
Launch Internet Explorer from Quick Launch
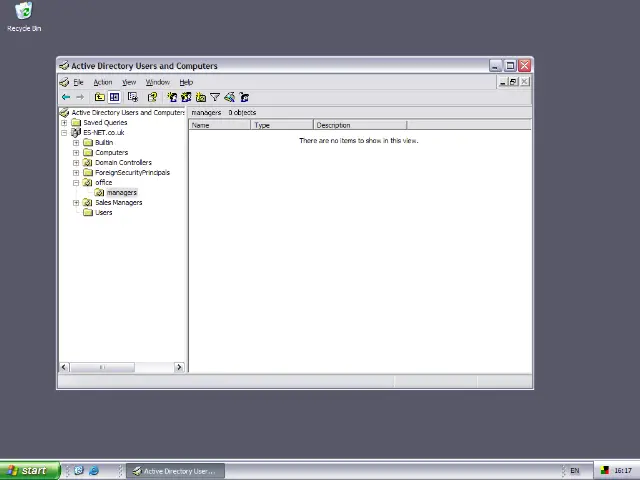(94, 471)
